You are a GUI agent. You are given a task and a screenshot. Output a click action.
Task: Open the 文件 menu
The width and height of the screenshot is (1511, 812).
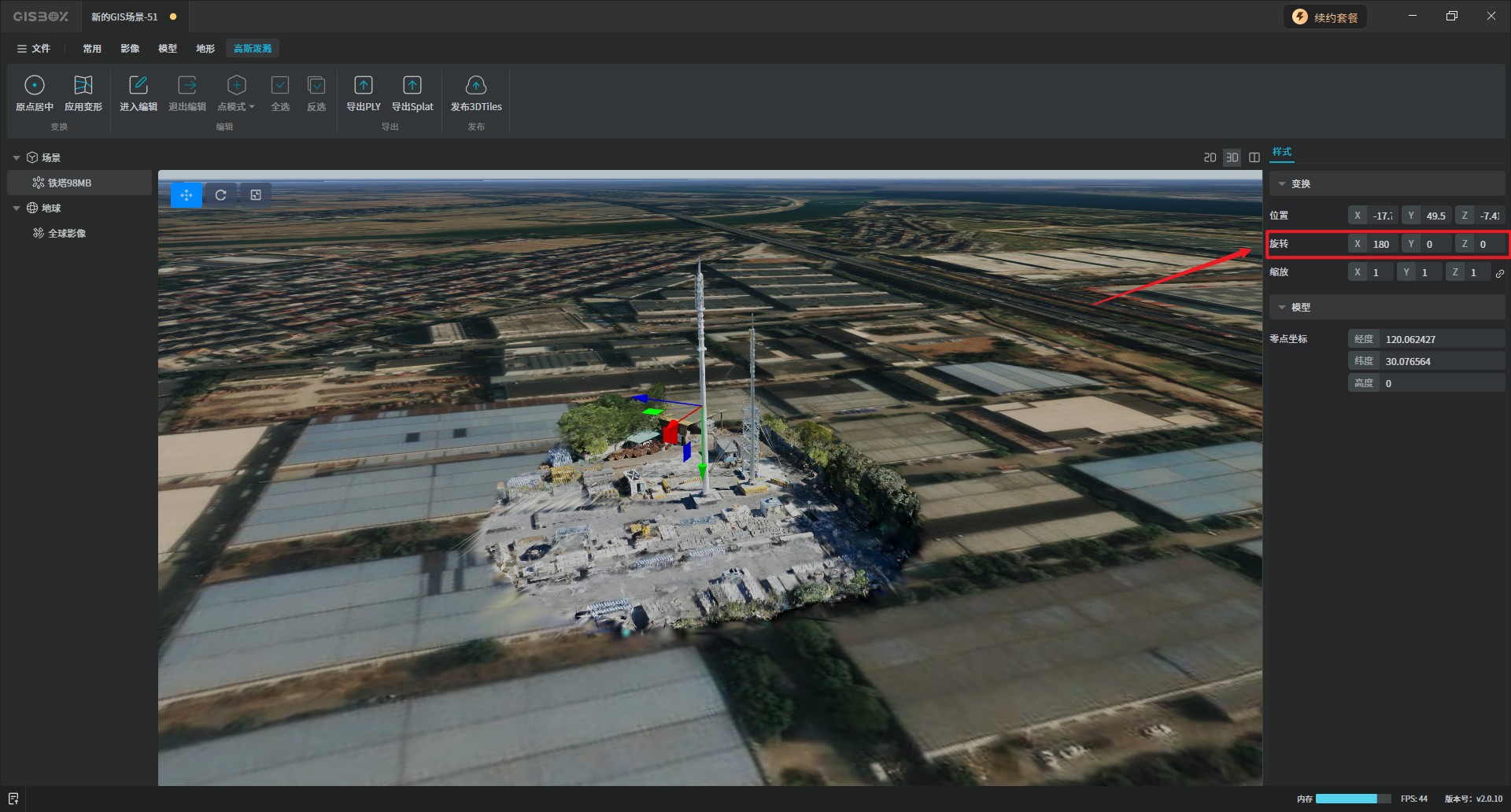(34, 49)
